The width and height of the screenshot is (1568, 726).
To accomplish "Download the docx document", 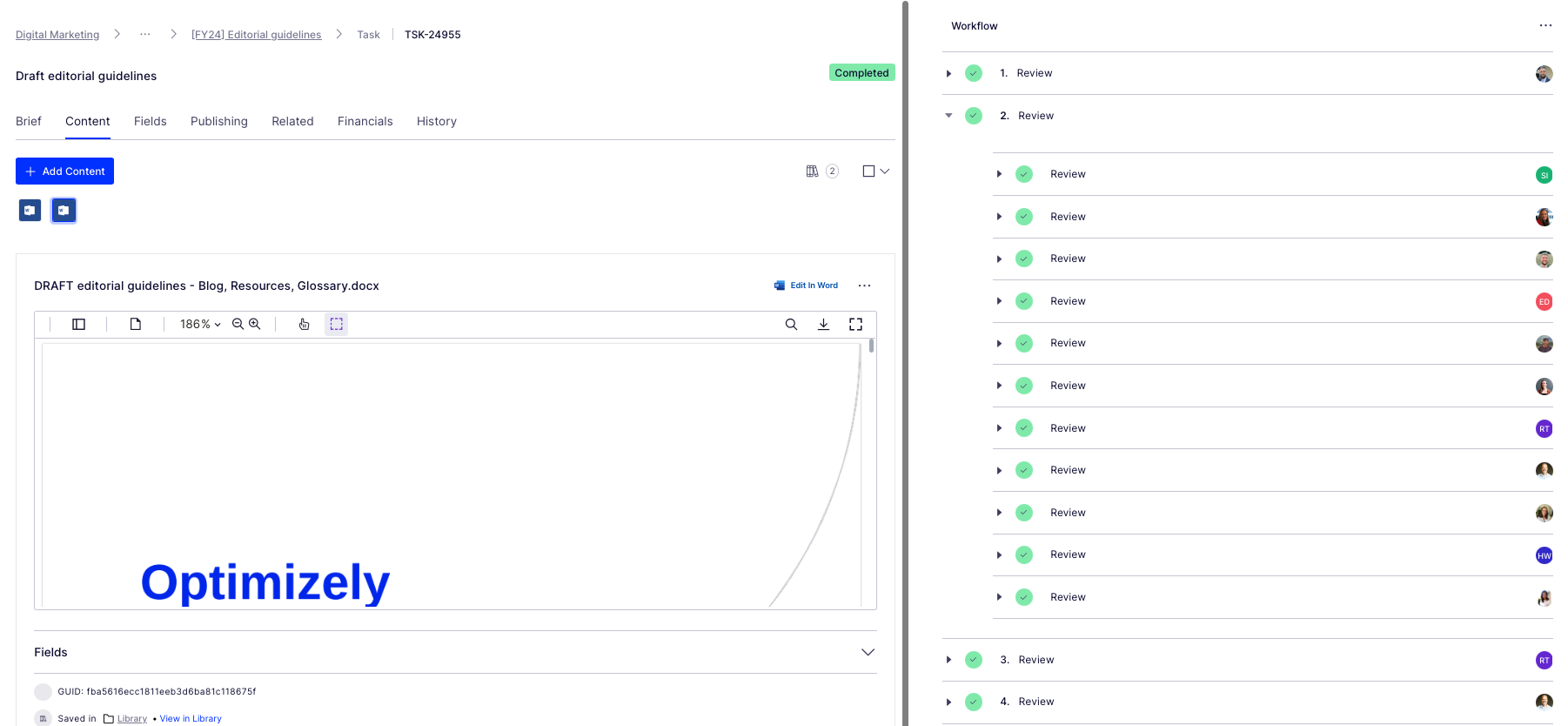I will pyautogui.click(x=823, y=324).
